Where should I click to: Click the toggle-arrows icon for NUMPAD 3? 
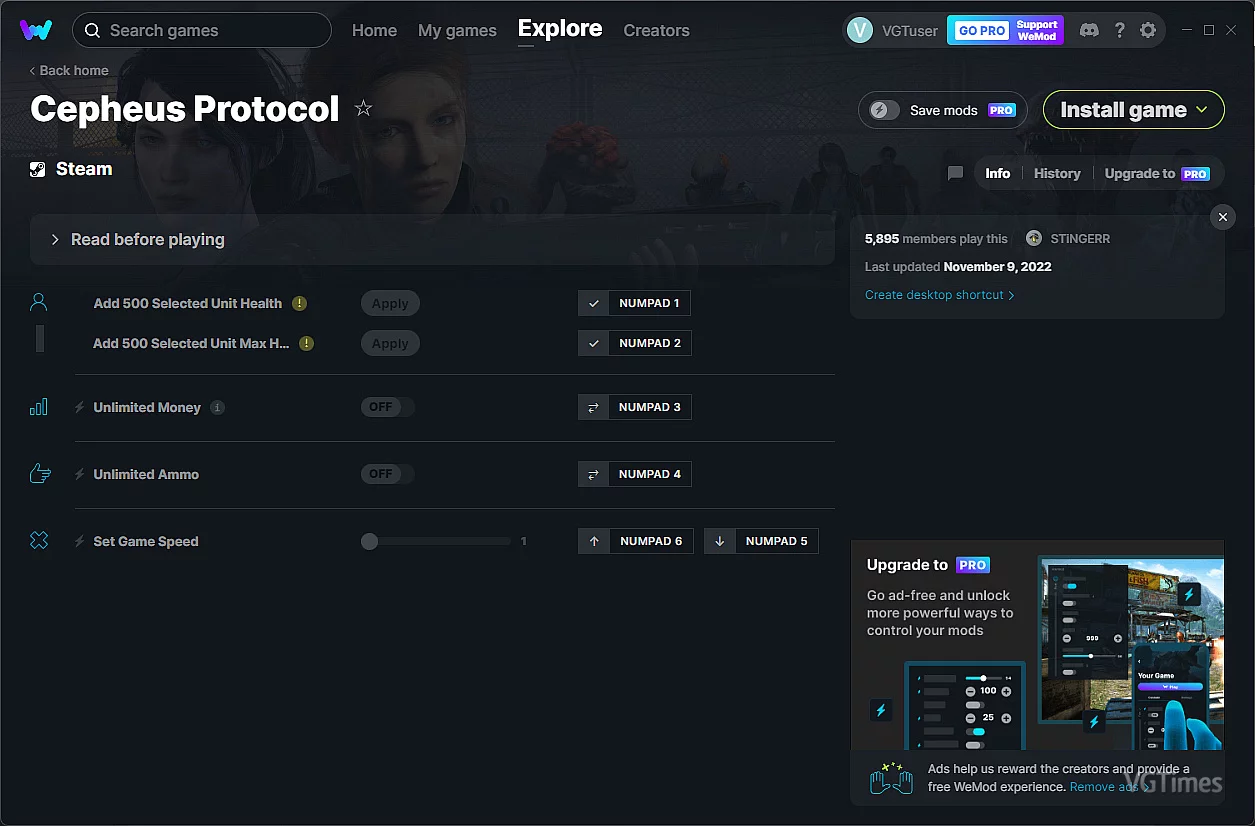(x=594, y=407)
